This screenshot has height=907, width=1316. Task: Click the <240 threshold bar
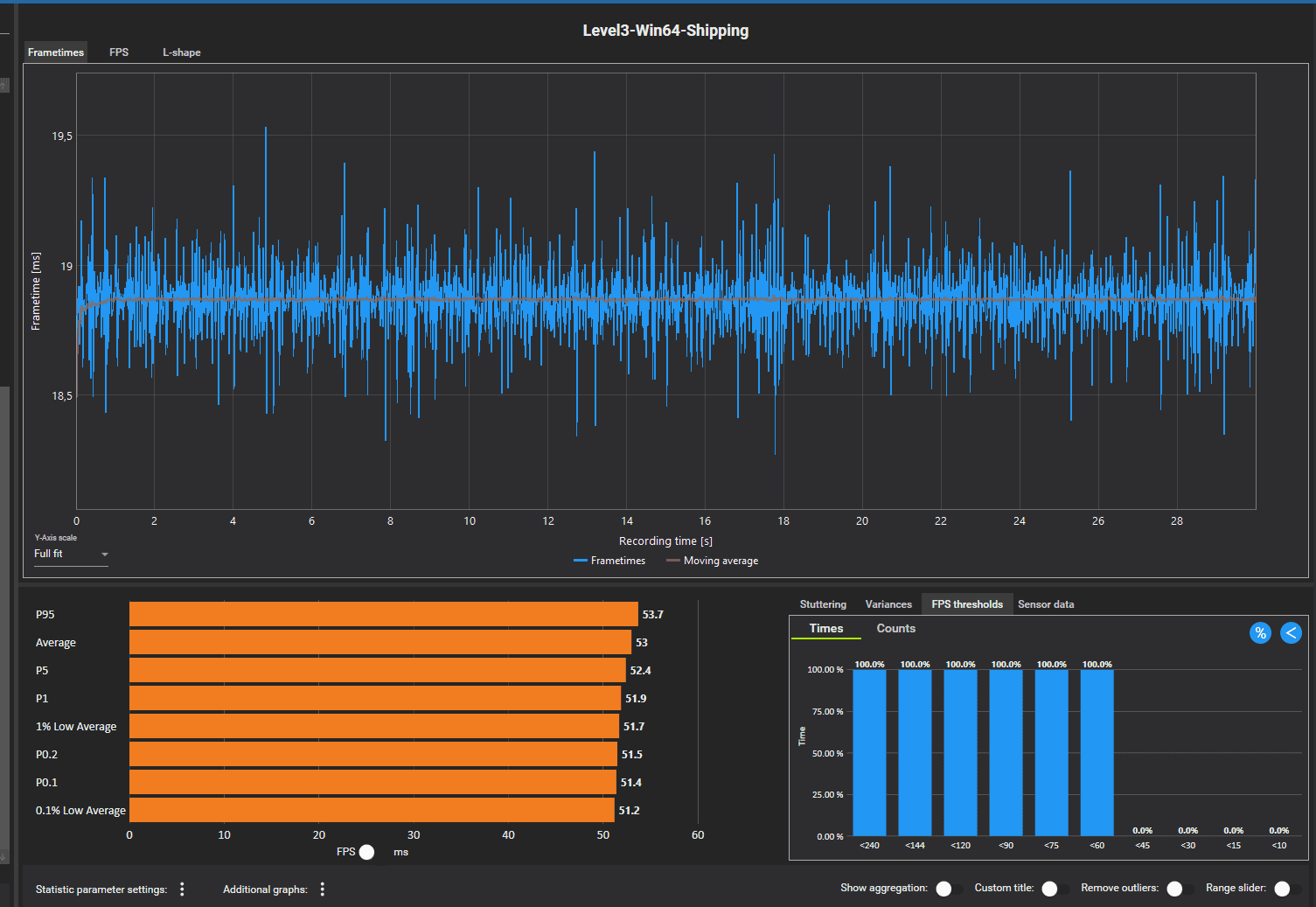(x=869, y=753)
